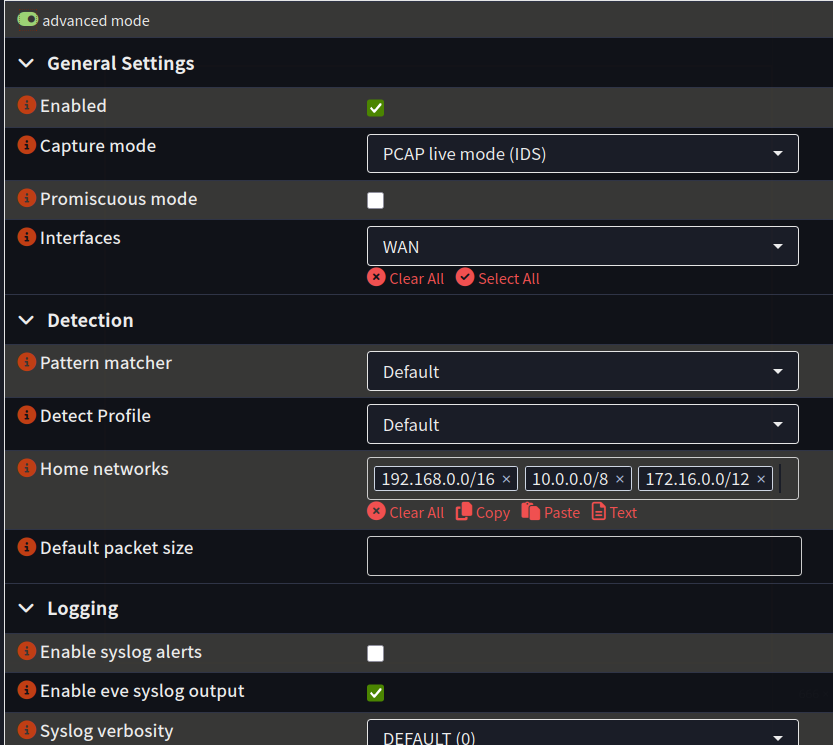Click the Capture mode label

pos(98,146)
